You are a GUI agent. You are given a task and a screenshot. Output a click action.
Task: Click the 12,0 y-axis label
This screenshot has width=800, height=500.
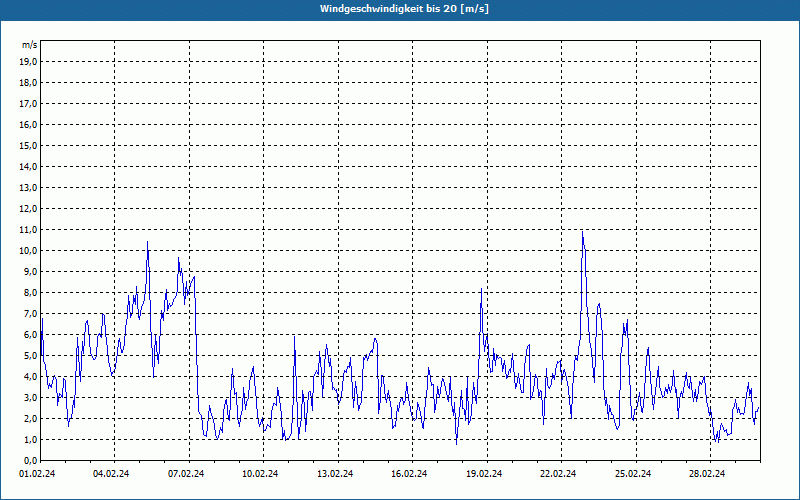(x=28, y=209)
